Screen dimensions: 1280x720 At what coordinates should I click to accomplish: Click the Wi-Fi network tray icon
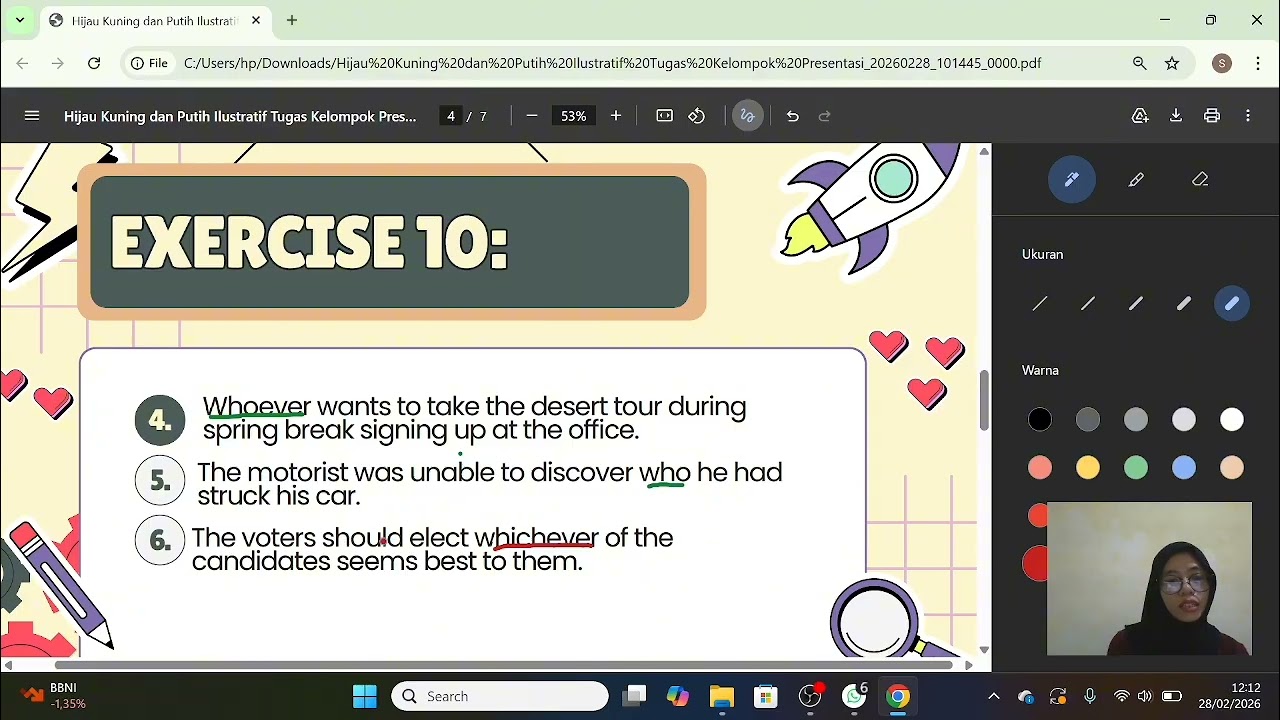[1122, 696]
